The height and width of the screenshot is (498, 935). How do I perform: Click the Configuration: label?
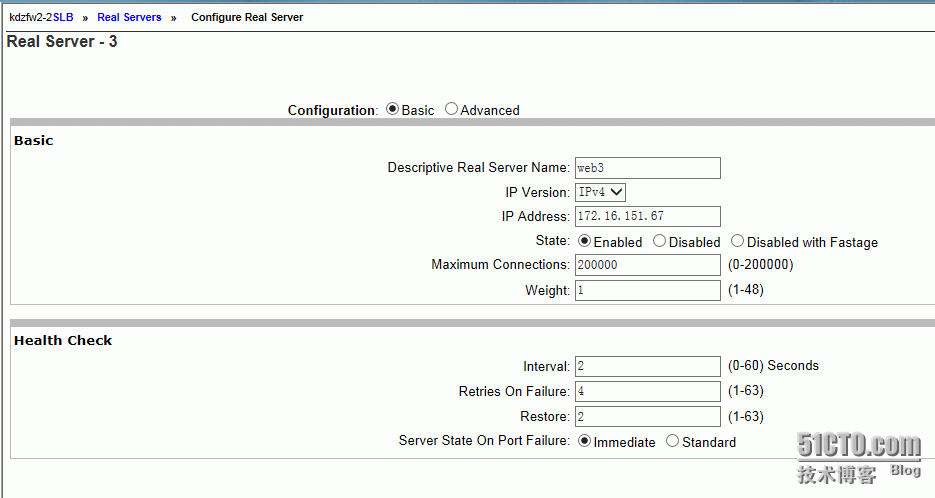tap(333, 110)
